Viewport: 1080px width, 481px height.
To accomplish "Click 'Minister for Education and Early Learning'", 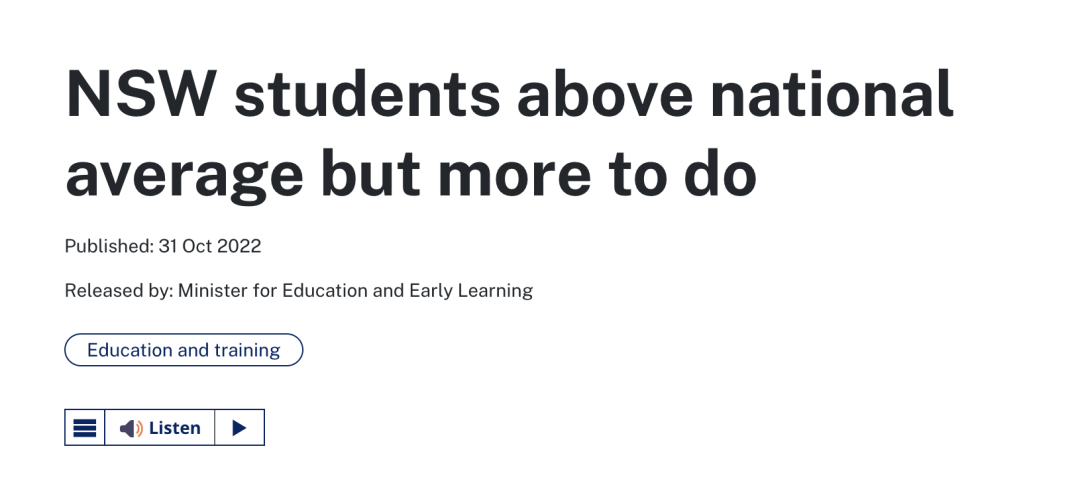I will 355,290.
